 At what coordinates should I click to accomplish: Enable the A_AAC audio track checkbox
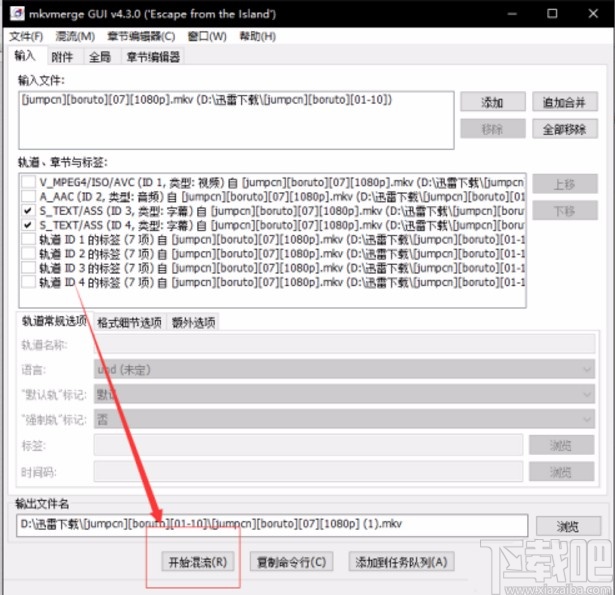tap(28, 197)
